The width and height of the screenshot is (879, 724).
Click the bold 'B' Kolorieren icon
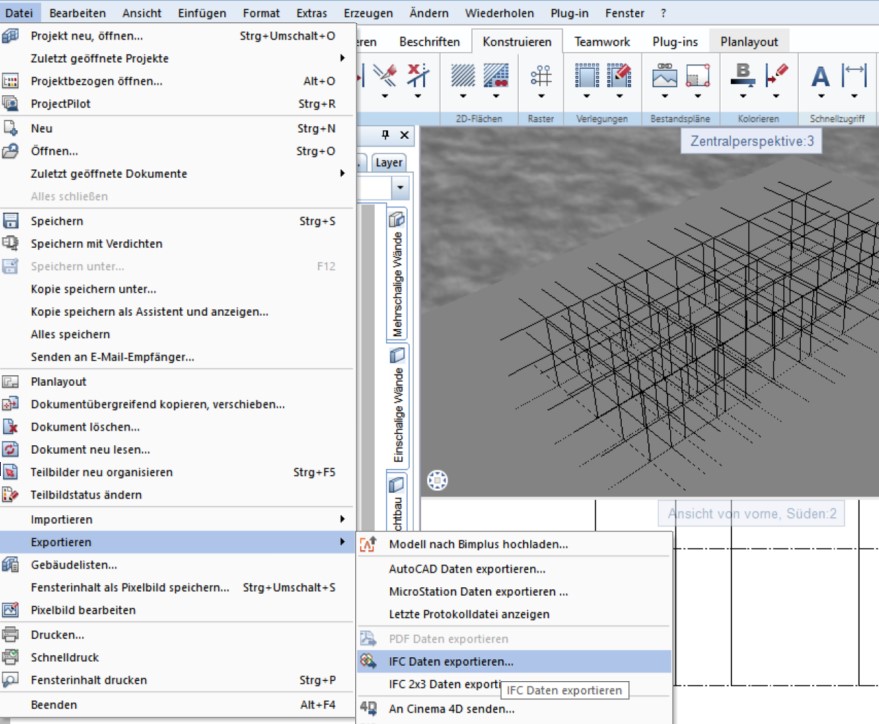[x=742, y=76]
